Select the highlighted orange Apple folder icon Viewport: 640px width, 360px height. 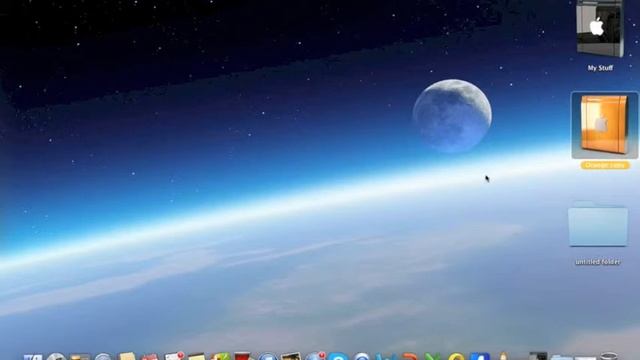[x=604, y=125]
